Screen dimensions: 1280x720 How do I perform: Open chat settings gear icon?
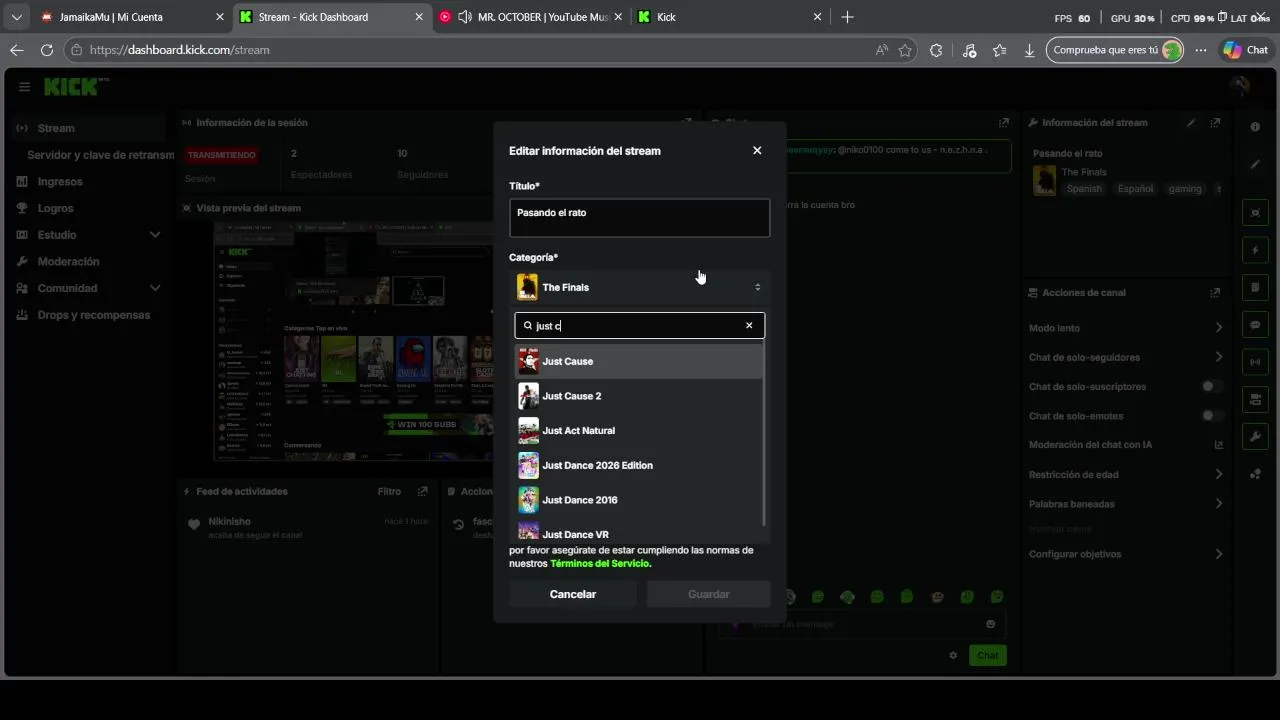pos(953,656)
